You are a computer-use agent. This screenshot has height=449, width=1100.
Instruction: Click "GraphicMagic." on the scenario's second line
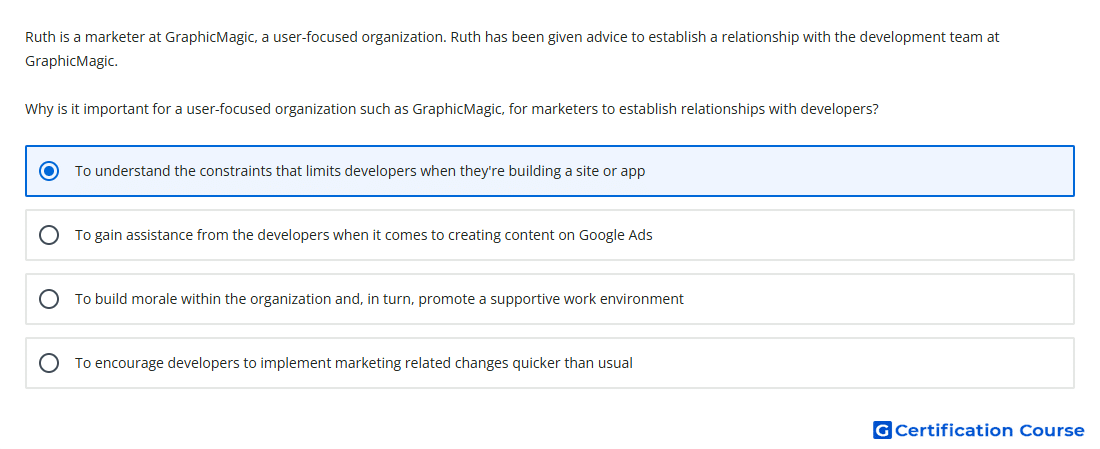72,61
